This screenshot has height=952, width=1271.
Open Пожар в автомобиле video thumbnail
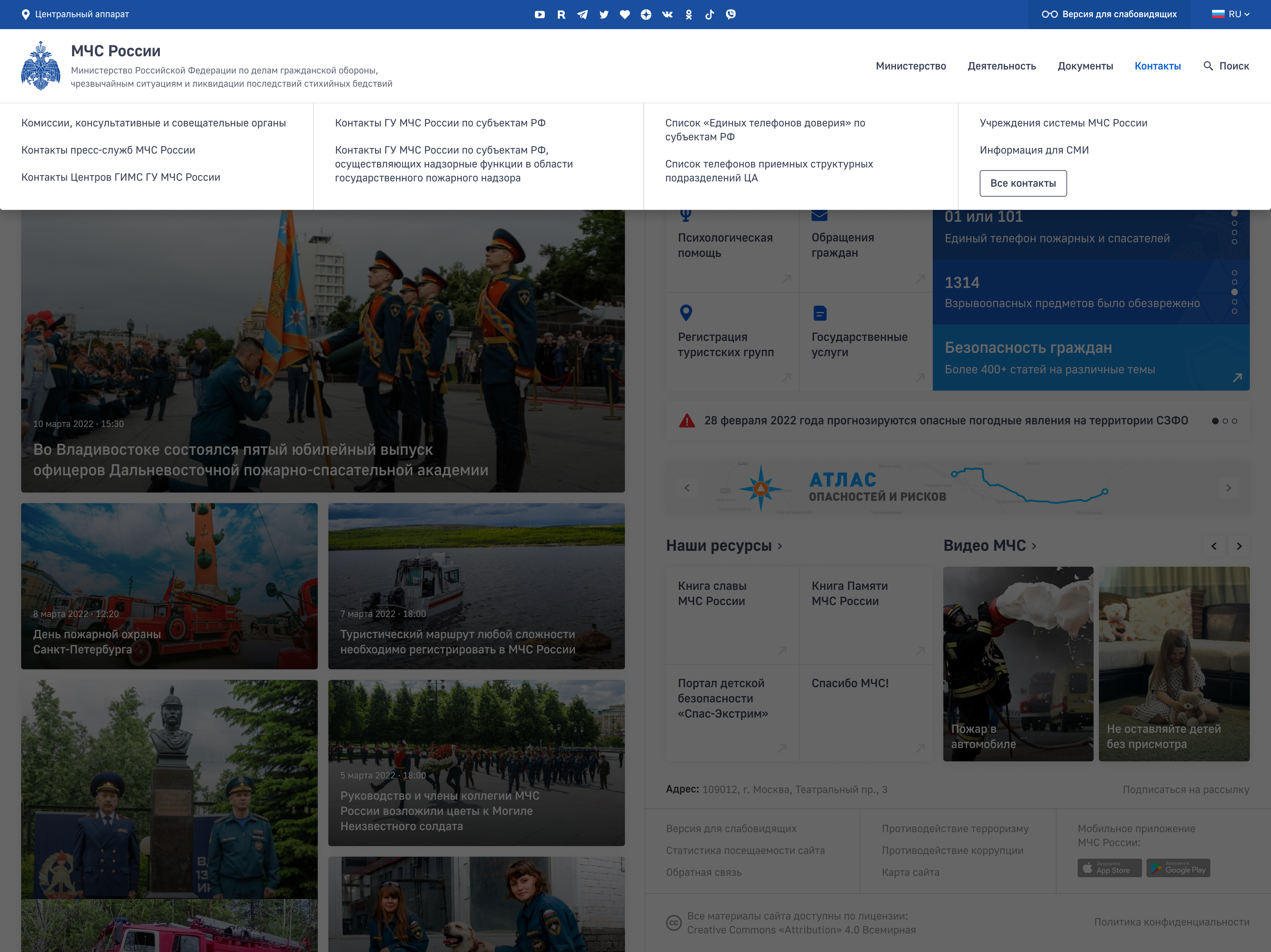click(x=1018, y=664)
